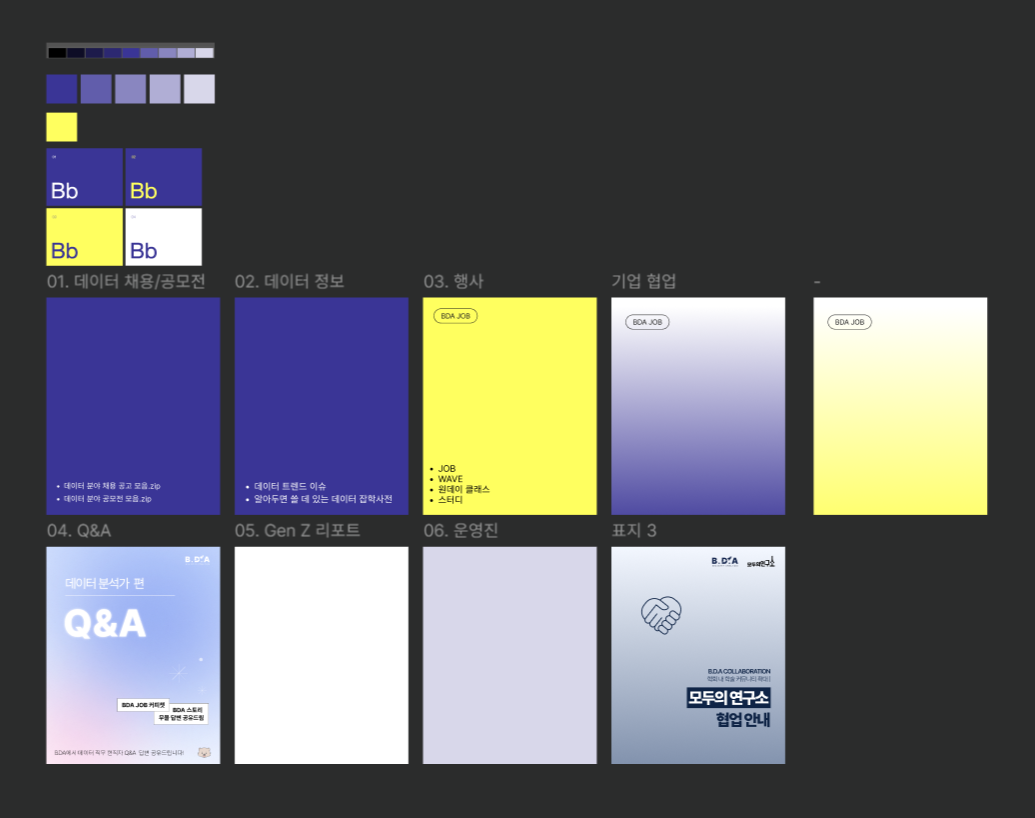1035x818 pixels.
Task: Select BDA JOB pill on yellow 행사 frame
Action: tap(455, 316)
